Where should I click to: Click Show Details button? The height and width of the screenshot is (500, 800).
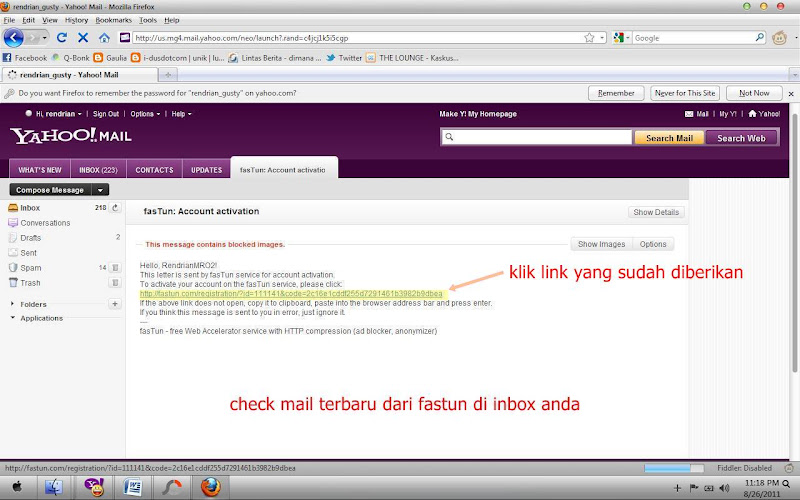click(656, 212)
